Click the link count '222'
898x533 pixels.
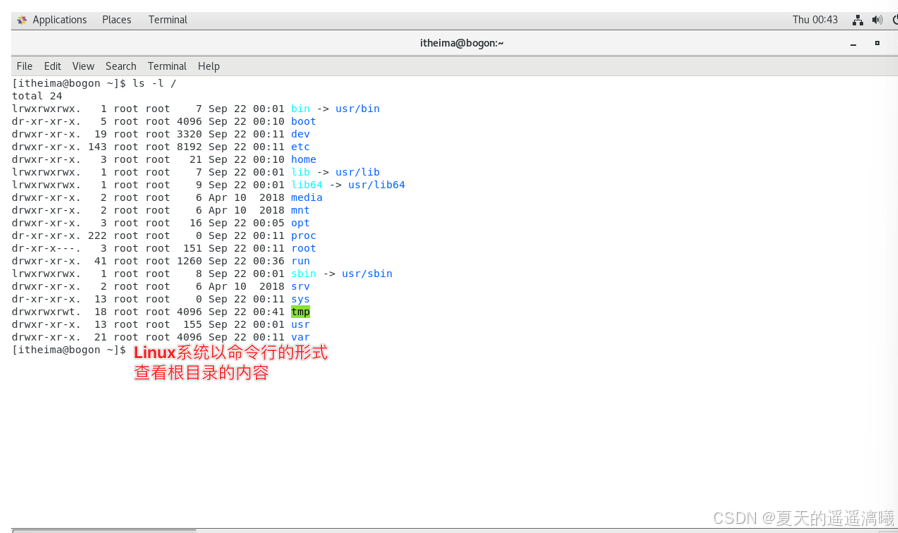97,236
